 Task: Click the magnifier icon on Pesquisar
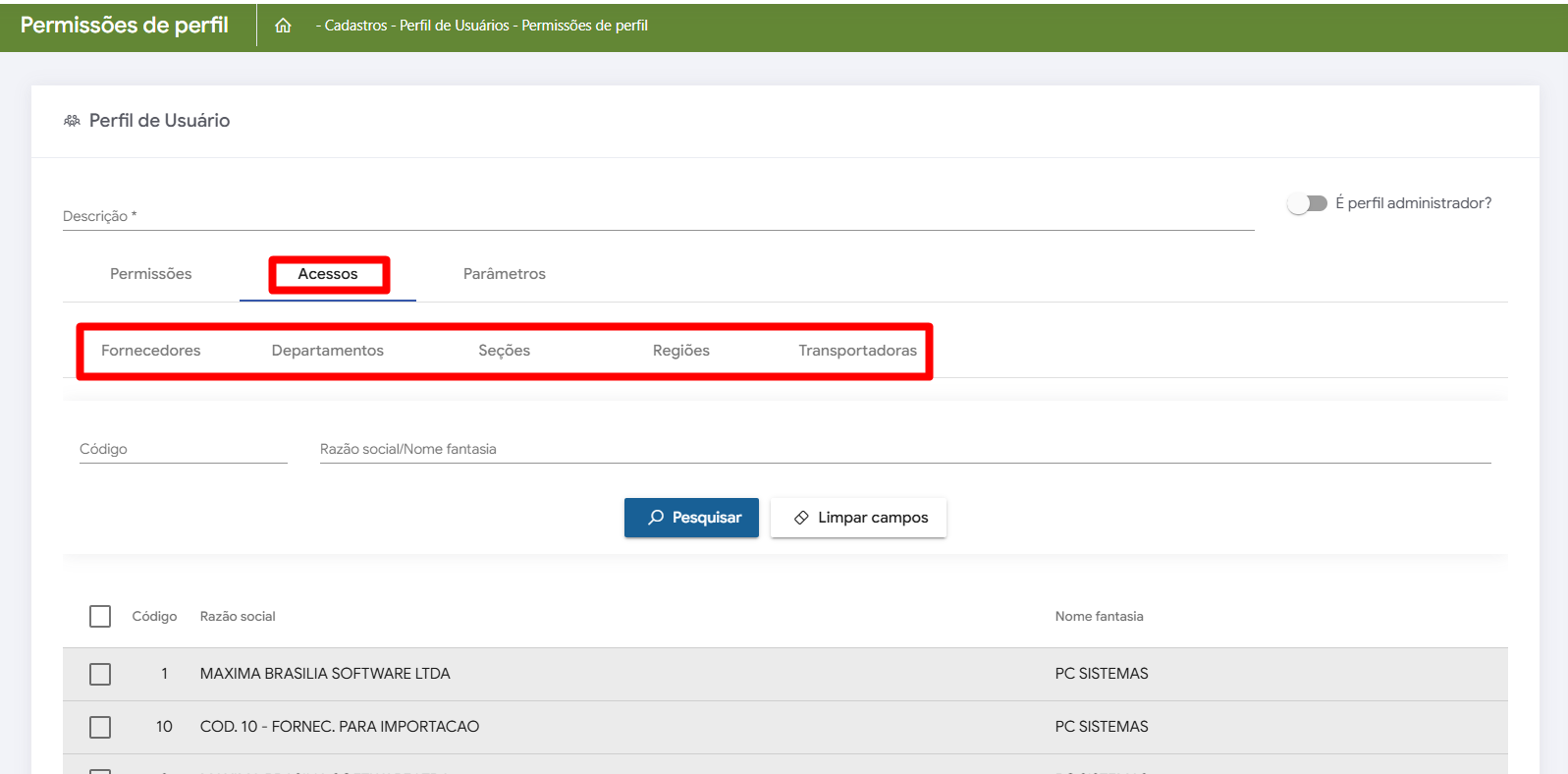point(656,518)
